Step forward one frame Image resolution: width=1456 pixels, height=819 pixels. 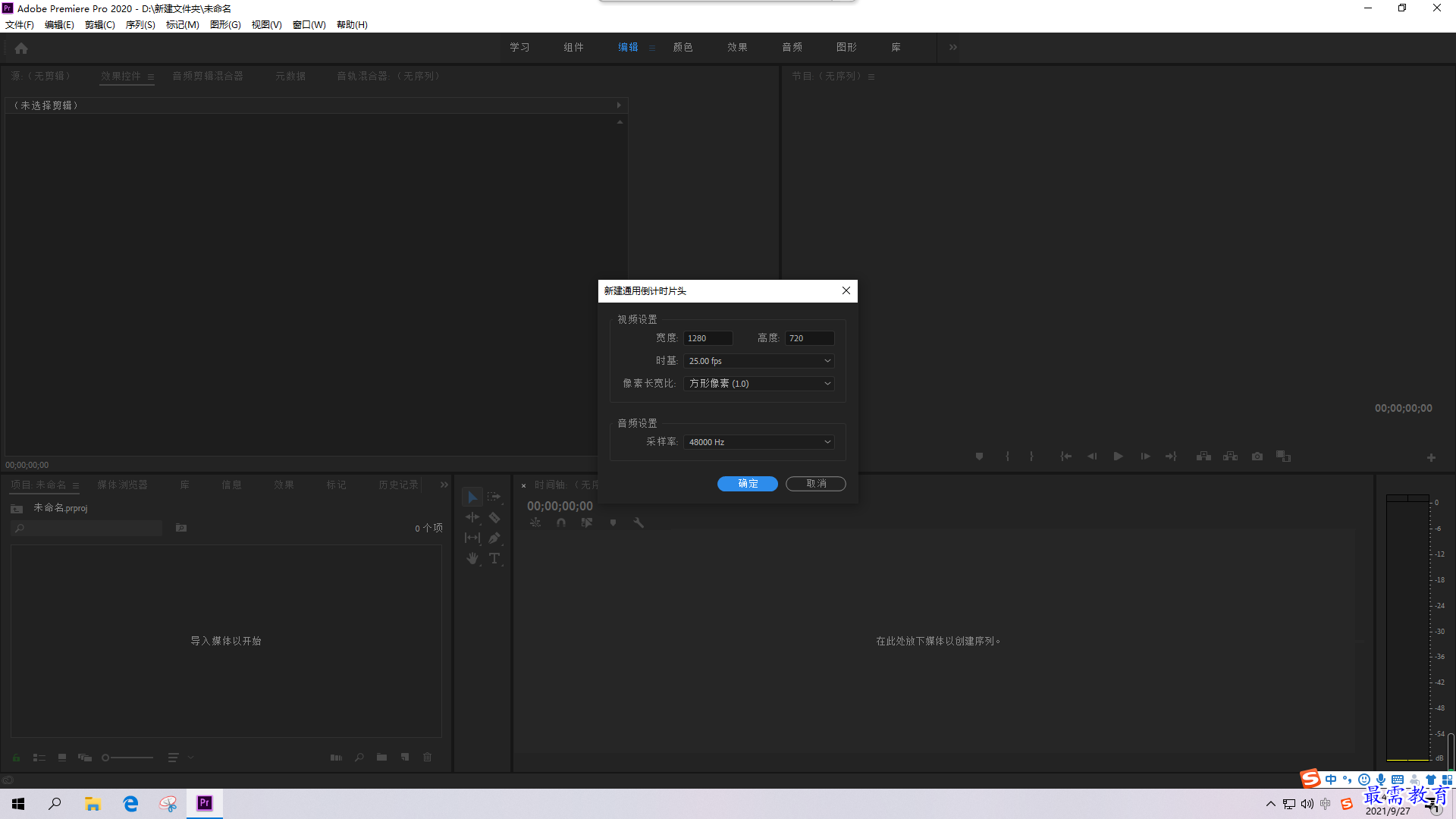[1145, 457]
